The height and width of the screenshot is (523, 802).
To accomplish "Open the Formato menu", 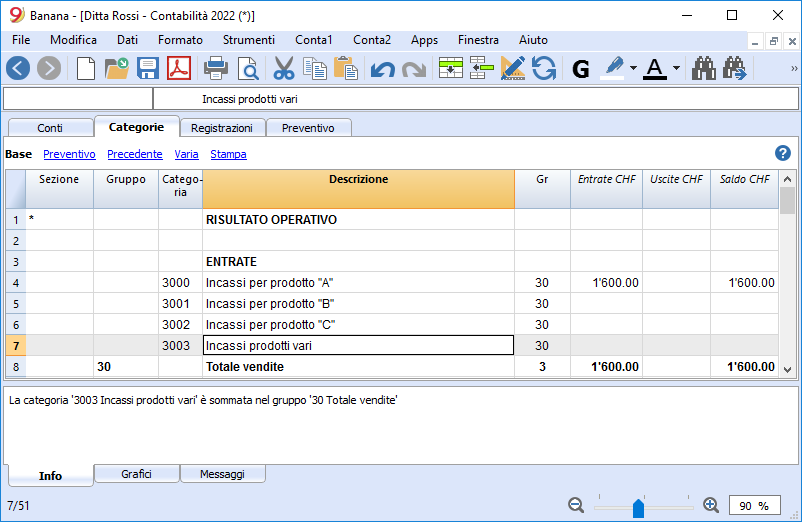I will 180,40.
